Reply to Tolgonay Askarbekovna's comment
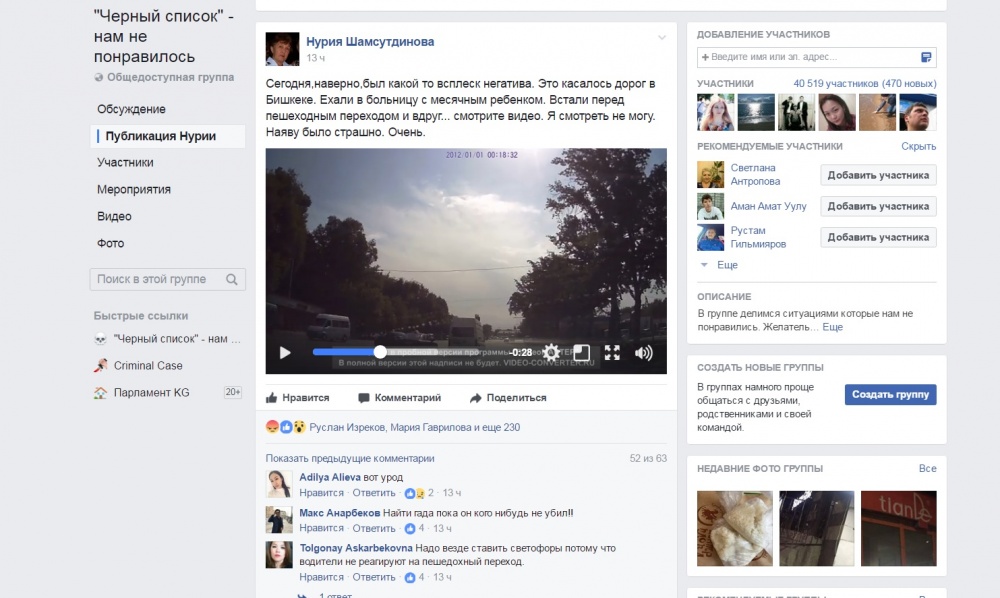The height and width of the screenshot is (598, 1000). [374, 577]
